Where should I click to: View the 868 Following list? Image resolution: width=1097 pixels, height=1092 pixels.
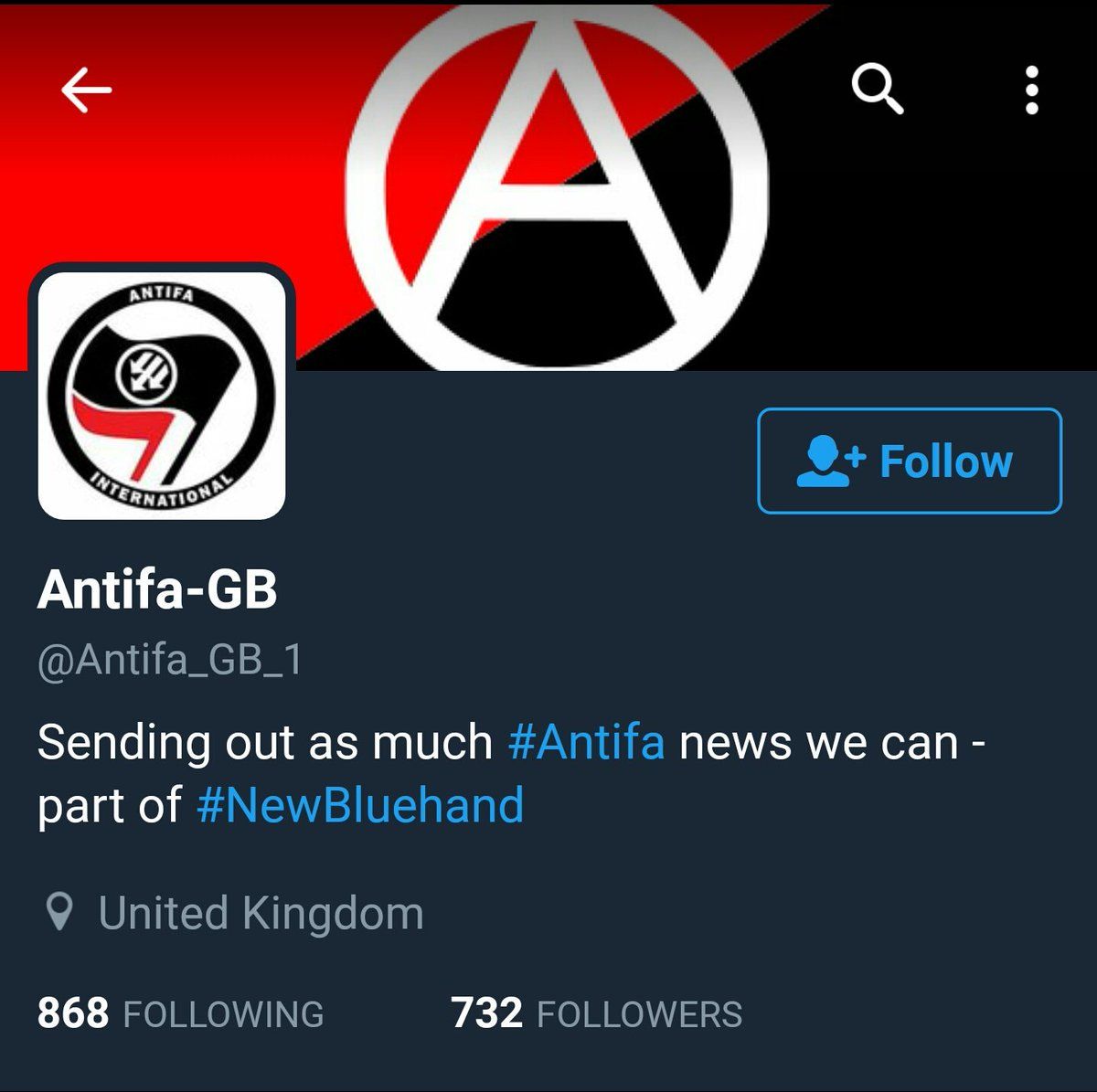click(x=180, y=1013)
